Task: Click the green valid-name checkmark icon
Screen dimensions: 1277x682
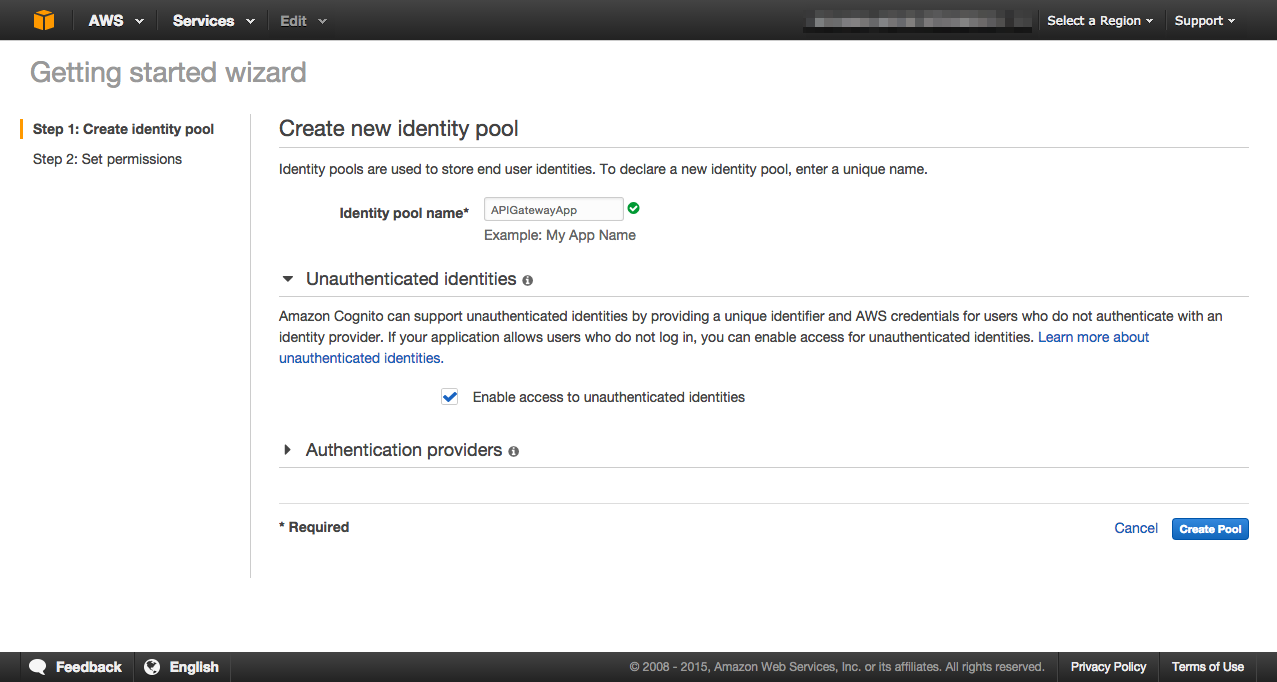Action: (634, 209)
